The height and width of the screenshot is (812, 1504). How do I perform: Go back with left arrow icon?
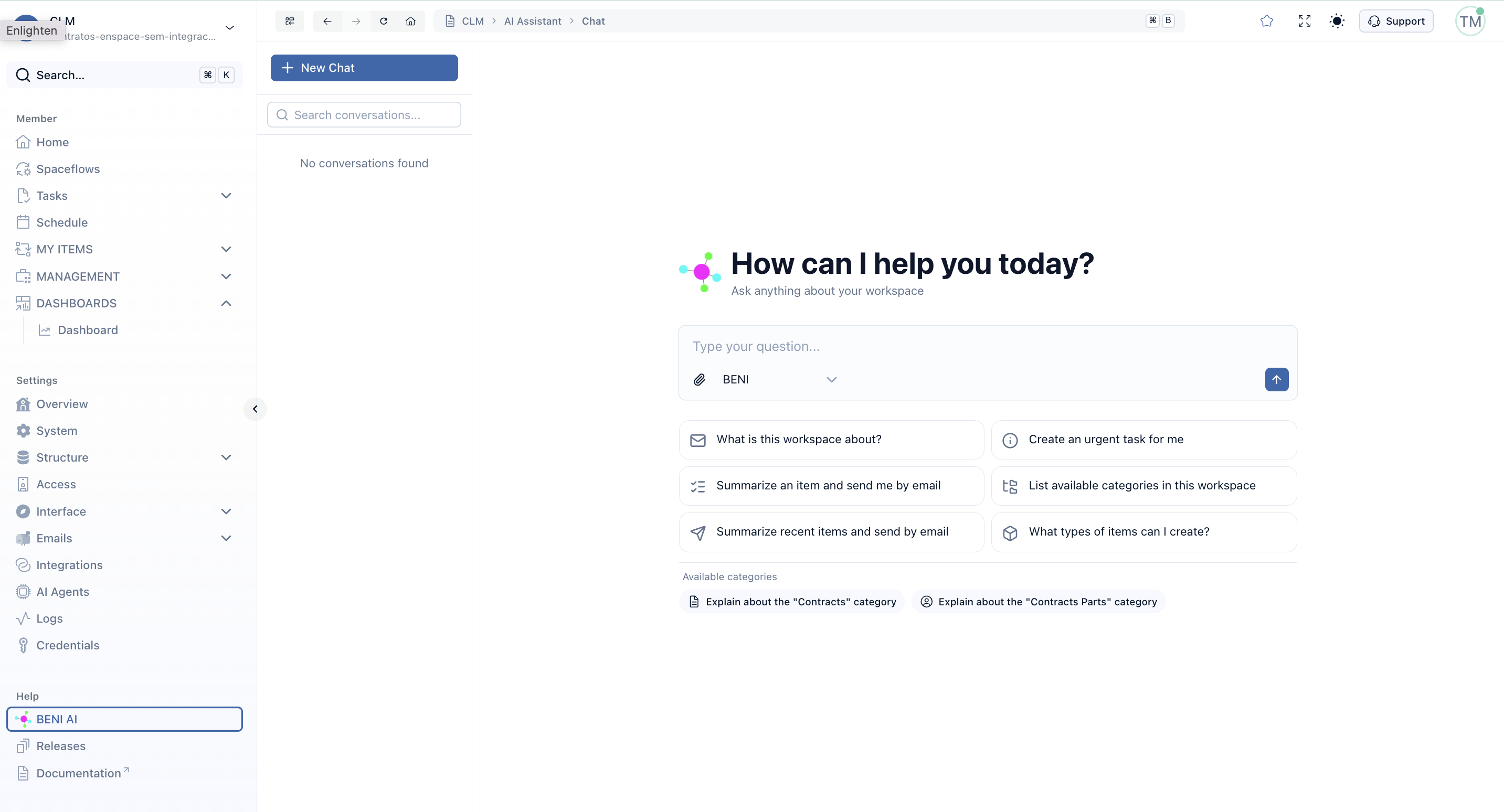click(327, 21)
